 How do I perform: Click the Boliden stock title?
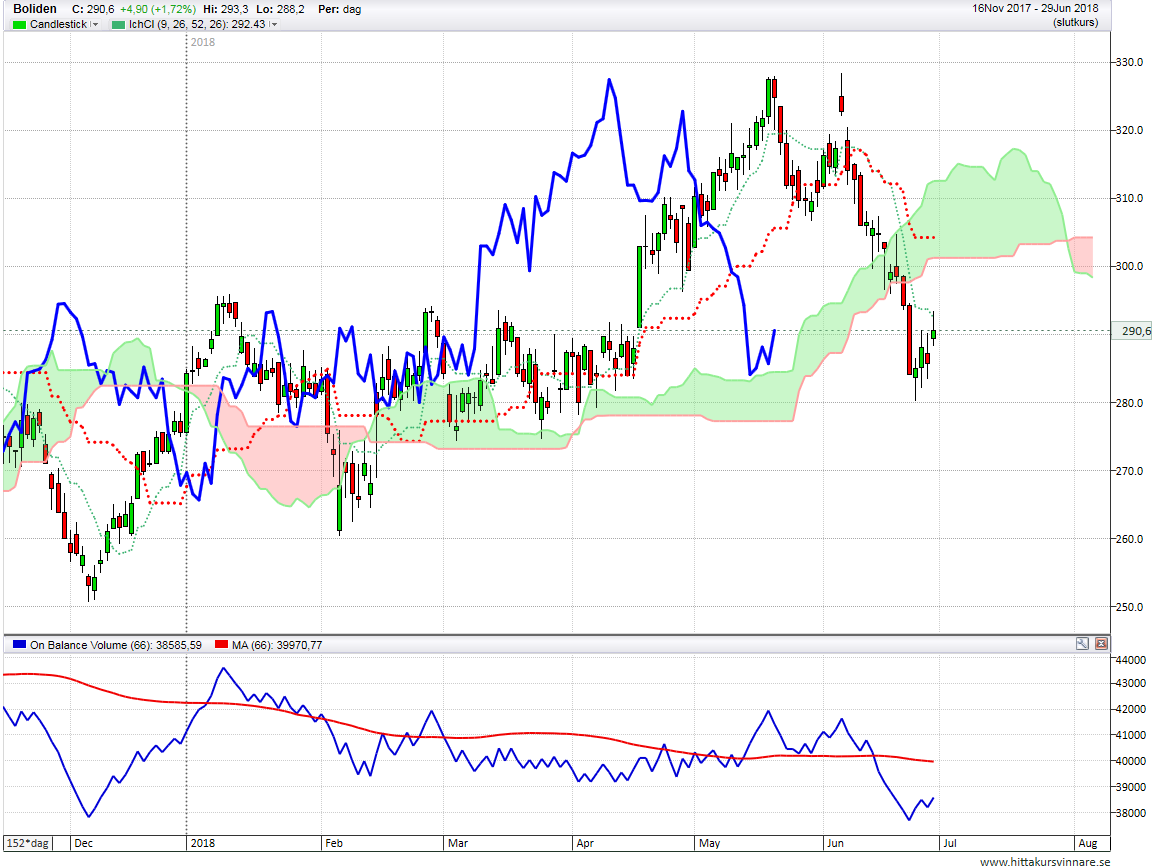click(35, 9)
